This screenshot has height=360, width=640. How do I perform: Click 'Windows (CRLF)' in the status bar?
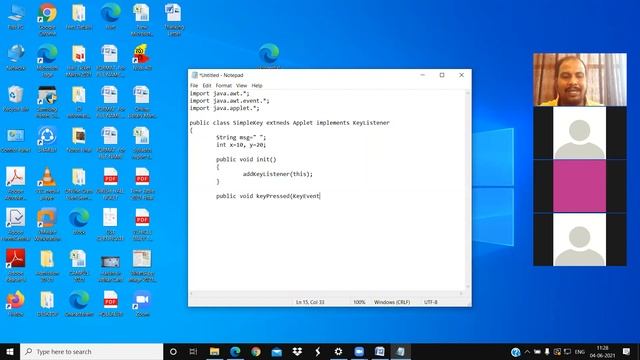point(392,302)
